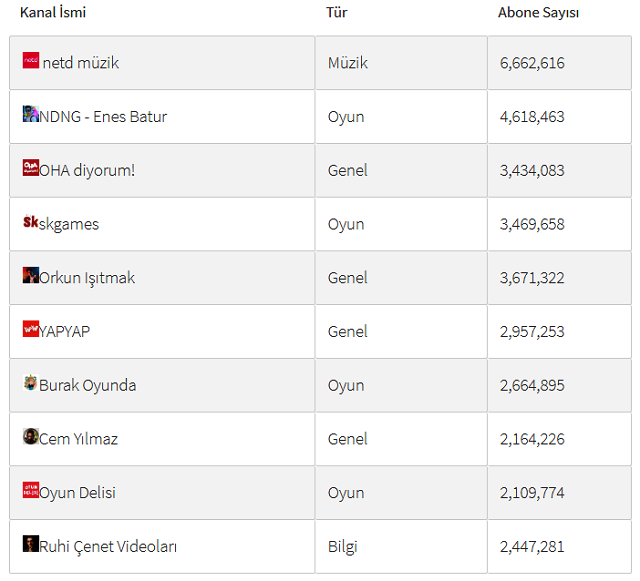
Task: Open the netd müzik channel name
Action: [x=81, y=63]
